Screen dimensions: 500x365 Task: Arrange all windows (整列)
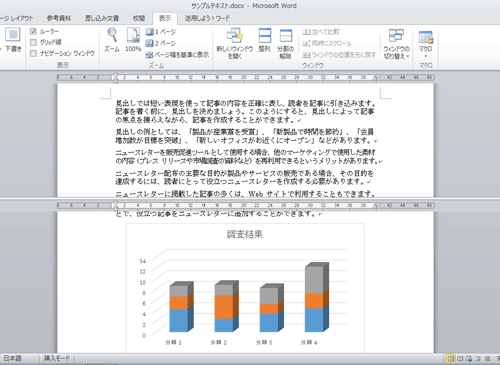tap(265, 40)
